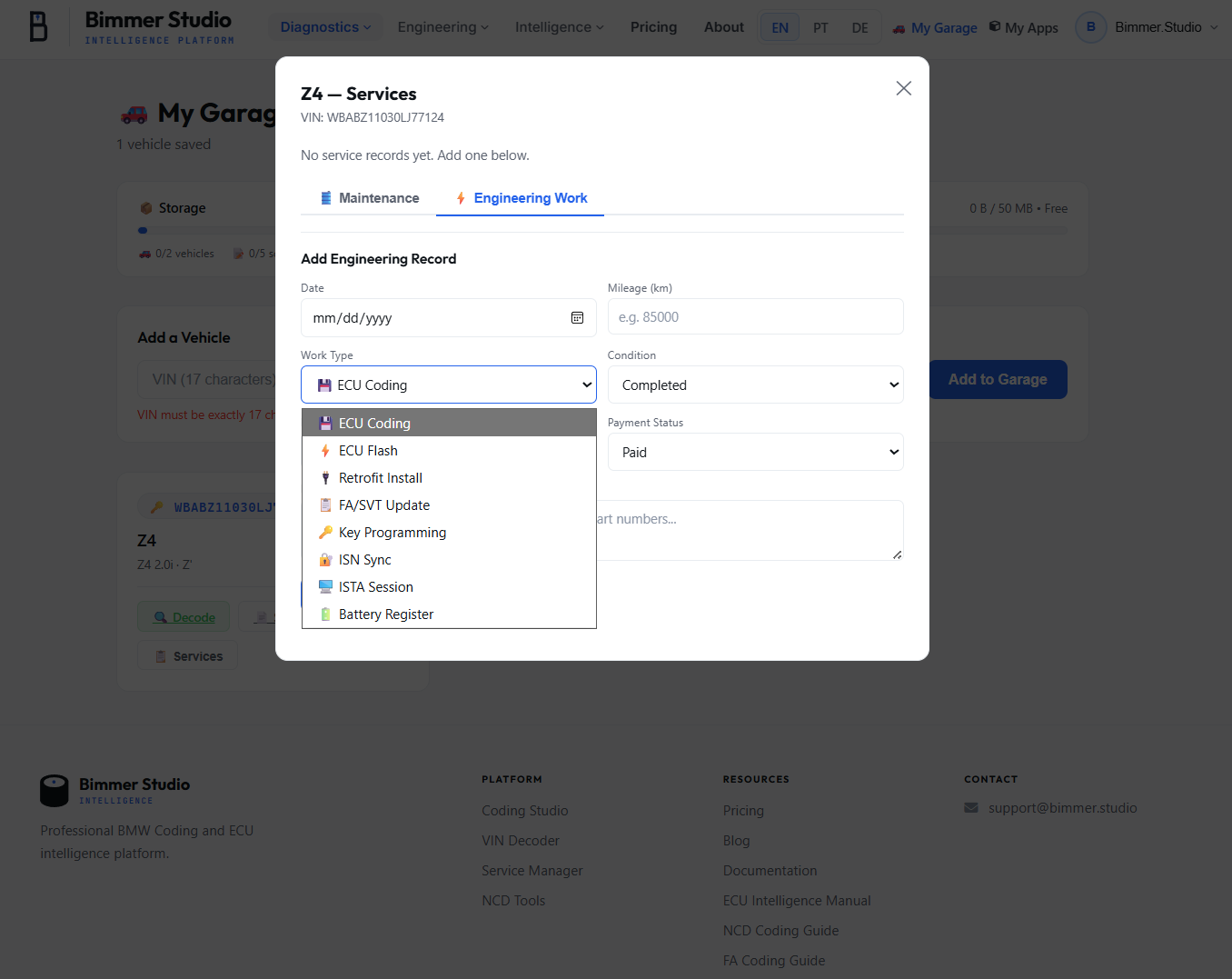Open NCD Tools footer link
This screenshot has width=1232, height=979.
(513, 901)
